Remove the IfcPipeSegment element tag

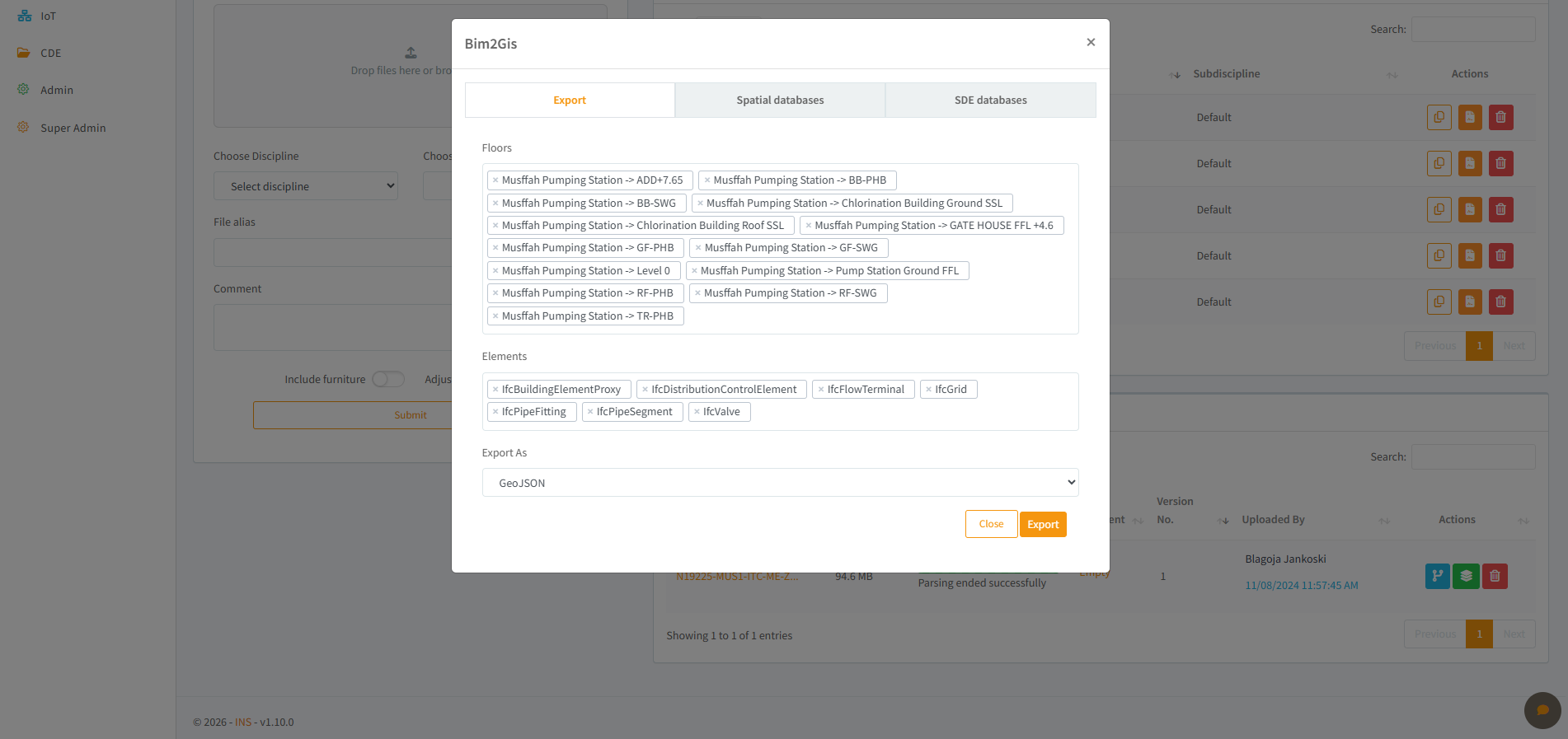click(x=590, y=412)
